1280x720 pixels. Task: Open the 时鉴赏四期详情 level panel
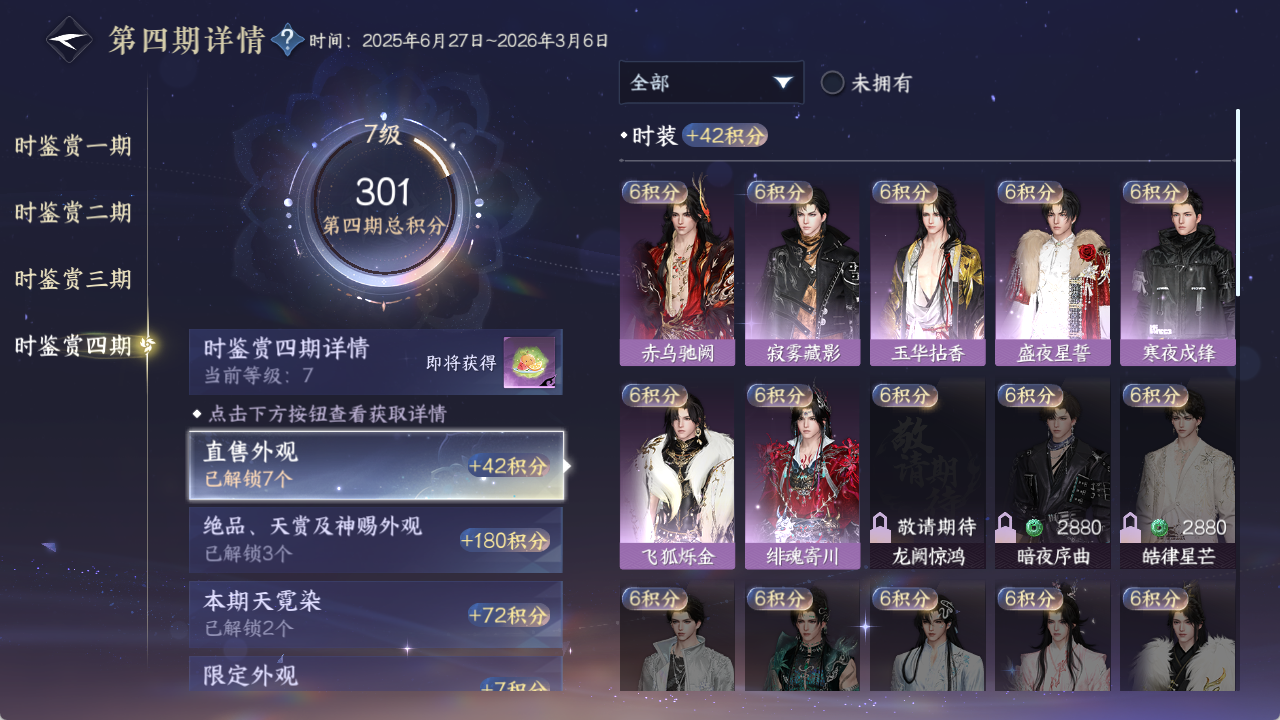click(x=376, y=362)
